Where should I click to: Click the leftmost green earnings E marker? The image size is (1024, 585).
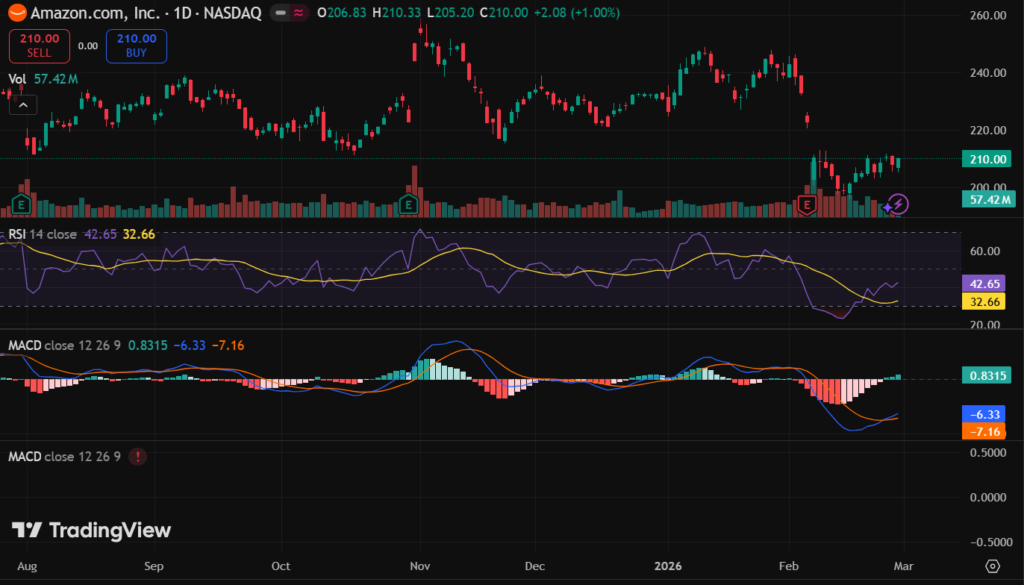pyautogui.click(x=18, y=205)
